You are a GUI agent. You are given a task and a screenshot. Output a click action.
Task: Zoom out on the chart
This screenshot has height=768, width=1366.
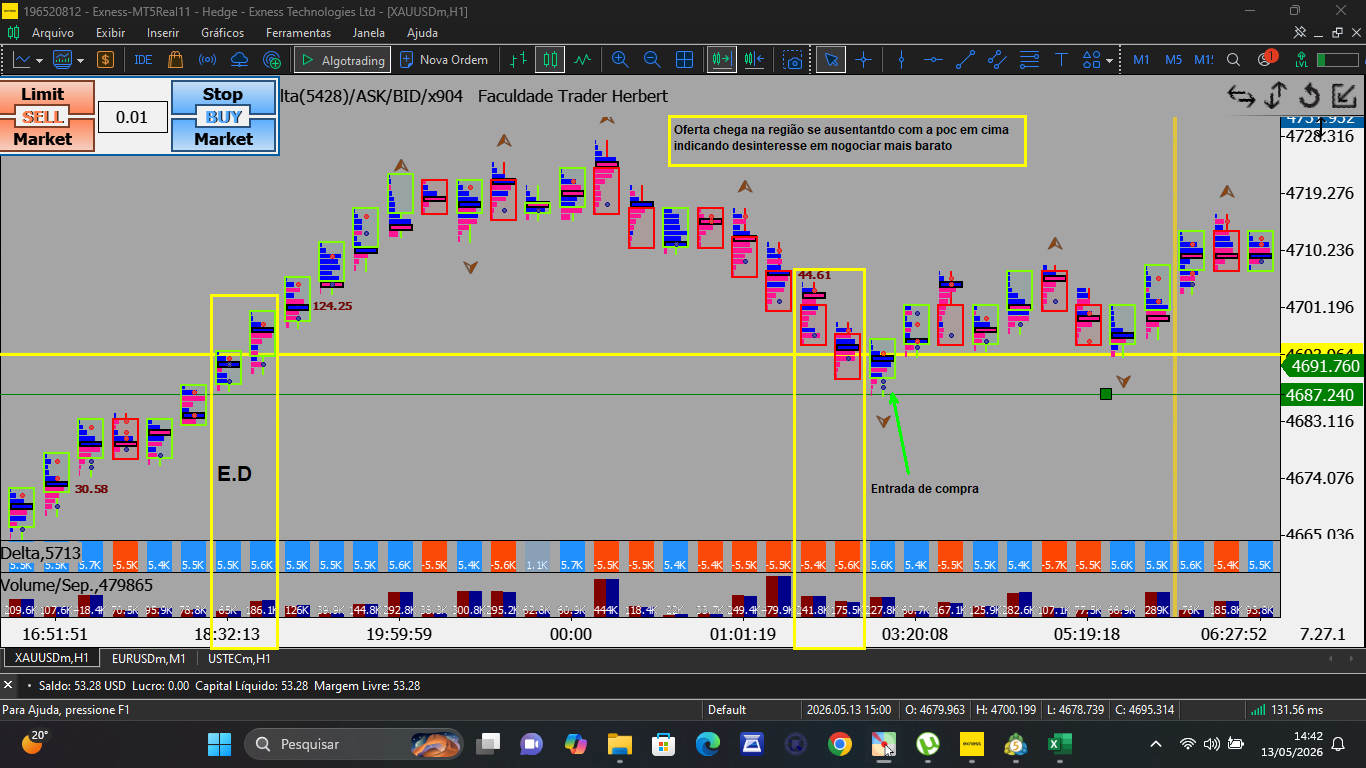tap(652, 60)
